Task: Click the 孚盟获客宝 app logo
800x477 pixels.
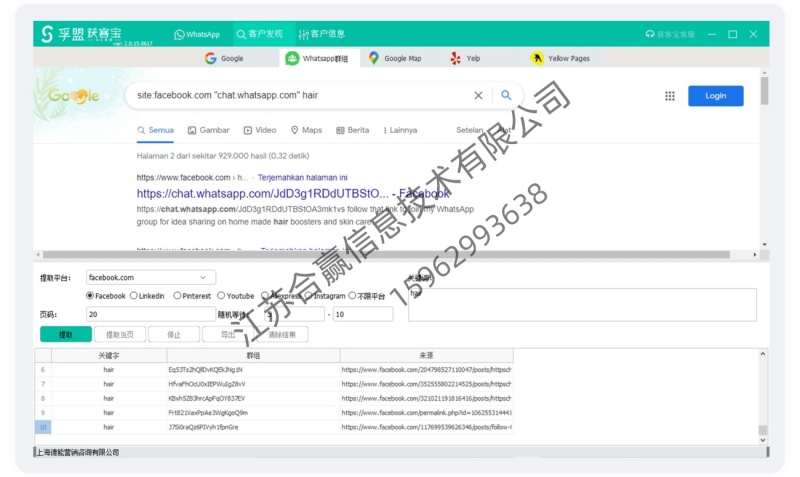Action: tap(82, 34)
